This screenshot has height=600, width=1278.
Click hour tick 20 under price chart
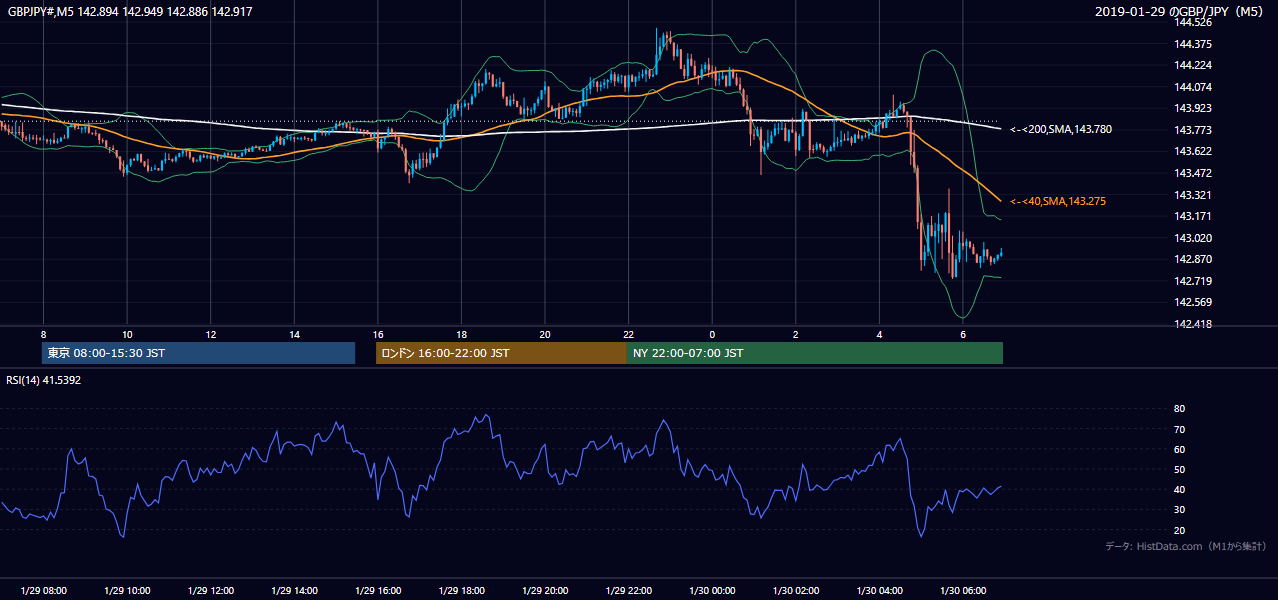[x=545, y=334]
